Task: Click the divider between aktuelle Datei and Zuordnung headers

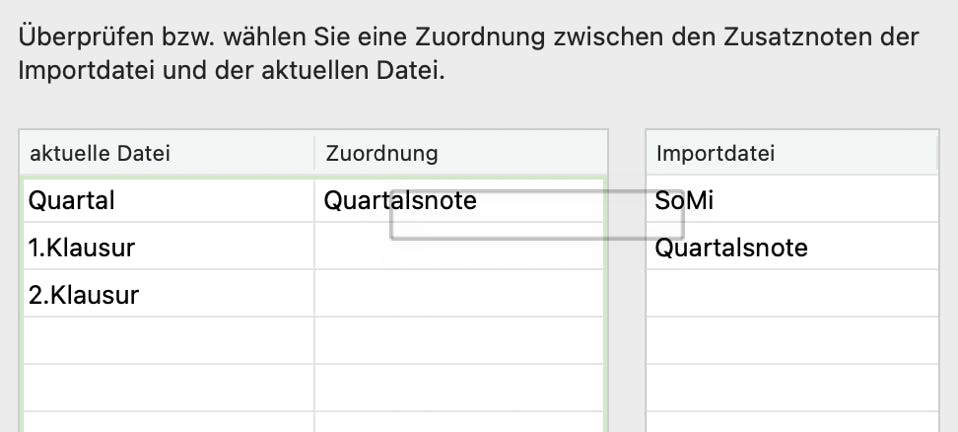Action: [x=314, y=153]
